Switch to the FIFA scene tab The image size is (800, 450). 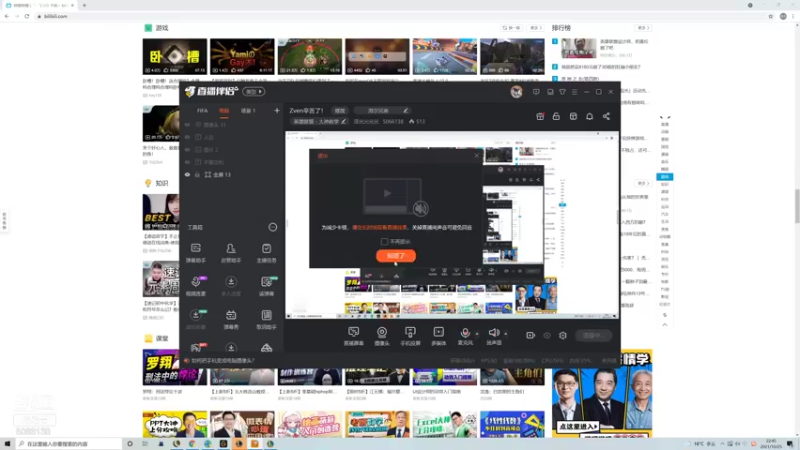pos(203,111)
